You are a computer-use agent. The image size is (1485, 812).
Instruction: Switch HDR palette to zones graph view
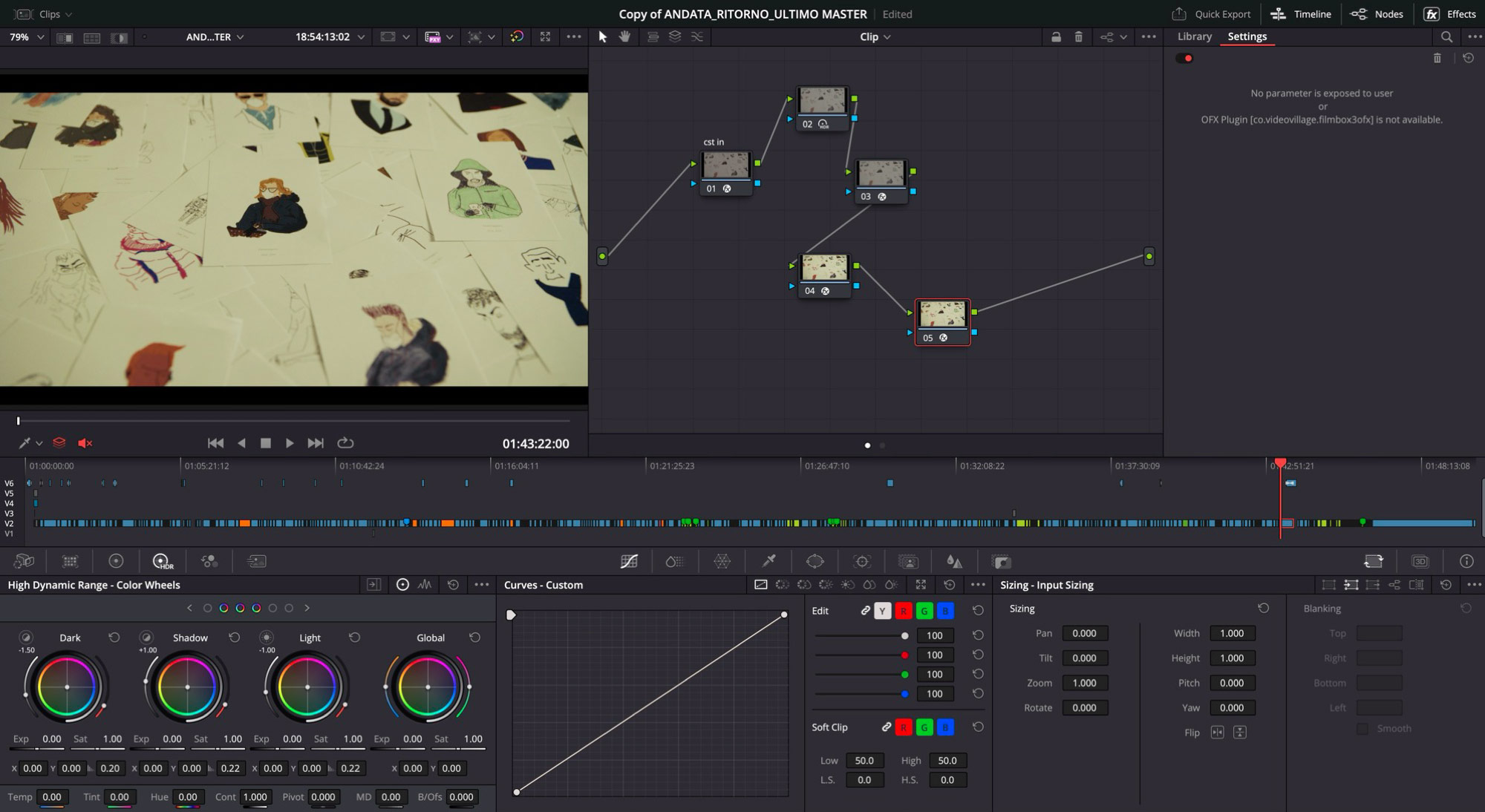tap(425, 585)
